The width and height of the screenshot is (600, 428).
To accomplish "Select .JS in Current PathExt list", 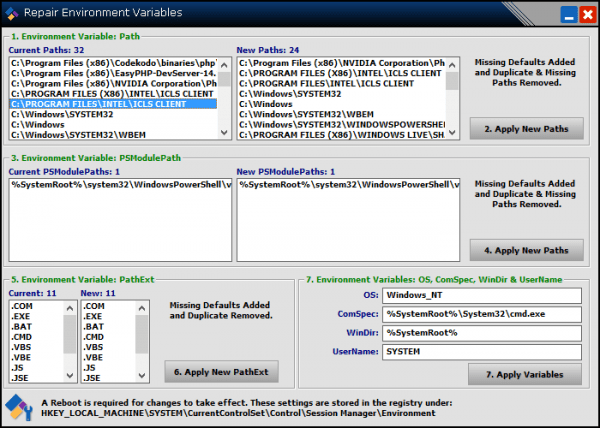I will (37, 368).
